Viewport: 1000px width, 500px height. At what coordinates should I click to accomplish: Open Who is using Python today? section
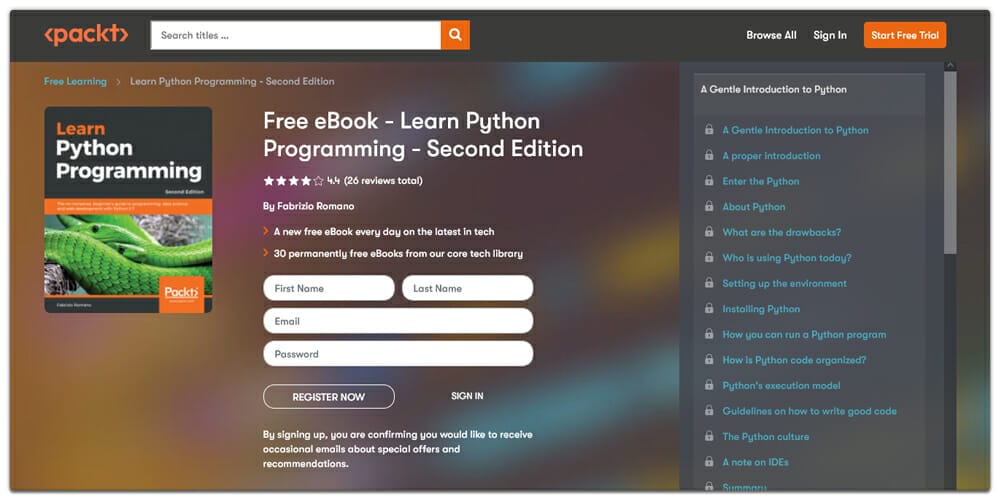click(786, 258)
